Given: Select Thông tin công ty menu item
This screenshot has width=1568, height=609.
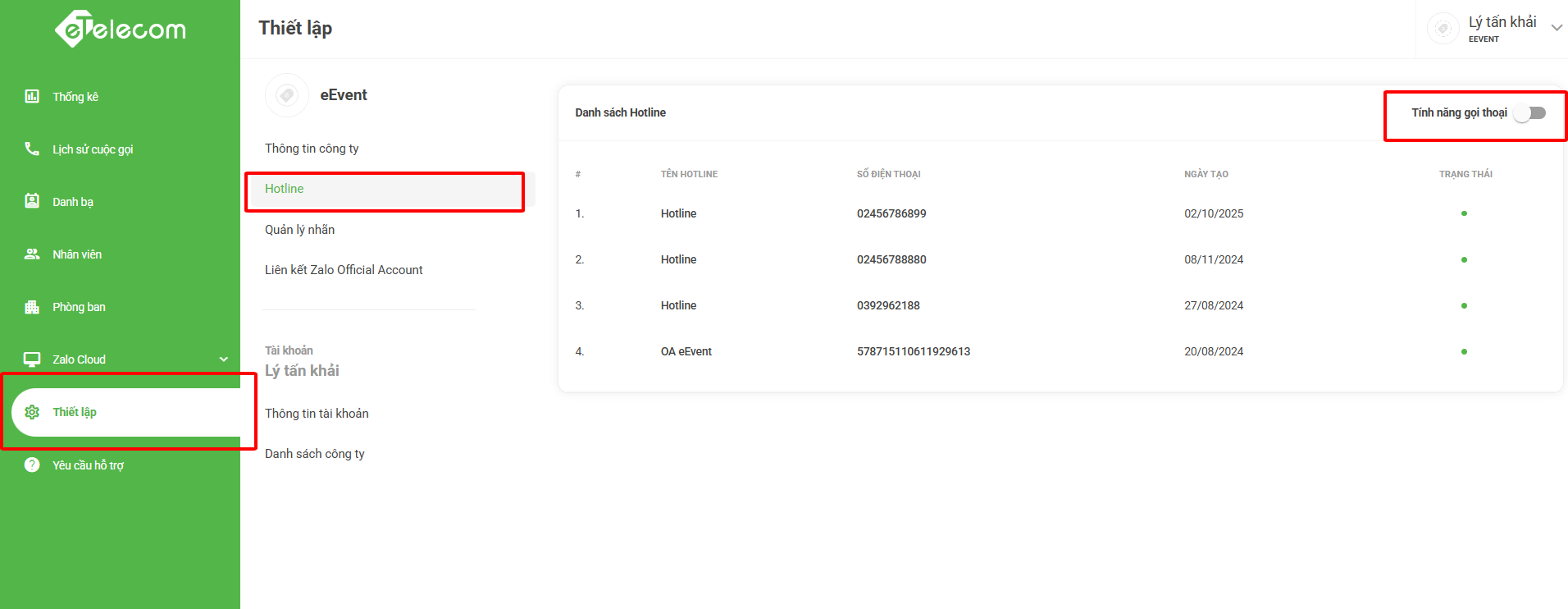Looking at the screenshot, I should click(312, 149).
